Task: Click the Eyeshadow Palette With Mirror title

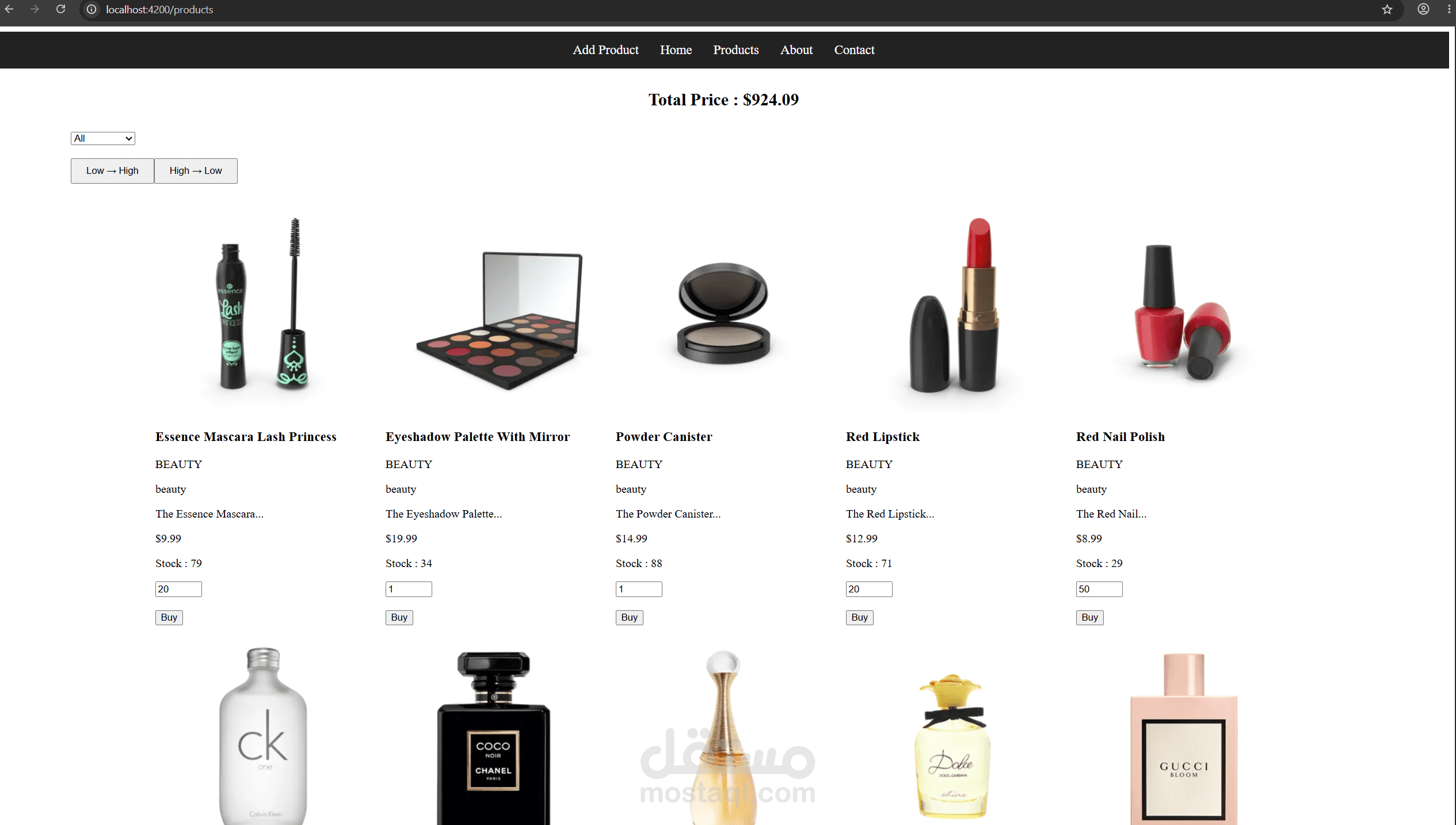Action: coord(478,437)
